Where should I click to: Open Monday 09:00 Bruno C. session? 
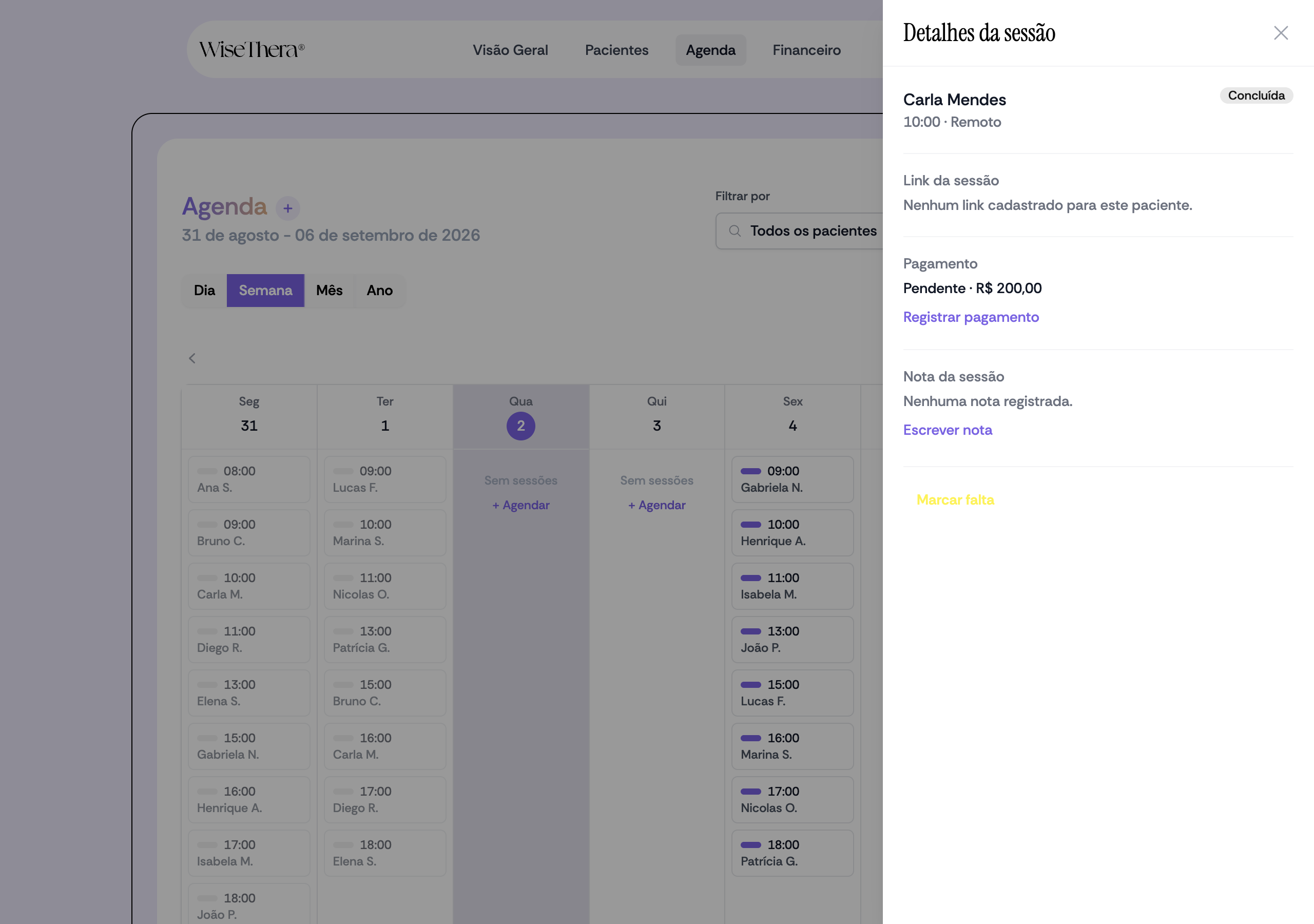[249, 532]
